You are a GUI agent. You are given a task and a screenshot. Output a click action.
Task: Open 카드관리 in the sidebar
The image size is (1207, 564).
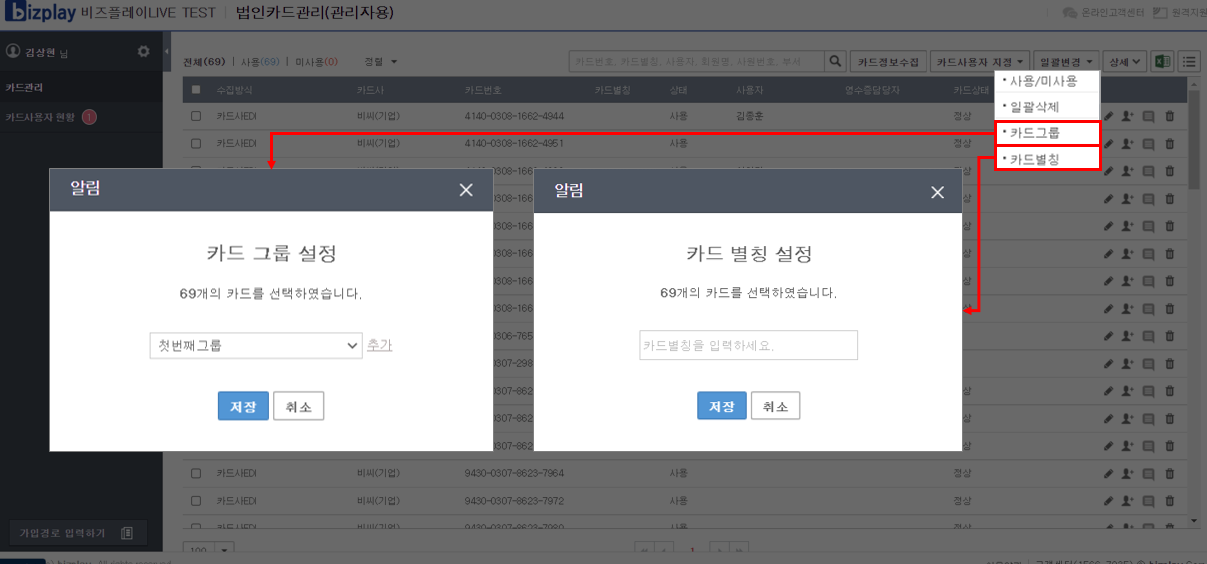[x=80, y=88]
